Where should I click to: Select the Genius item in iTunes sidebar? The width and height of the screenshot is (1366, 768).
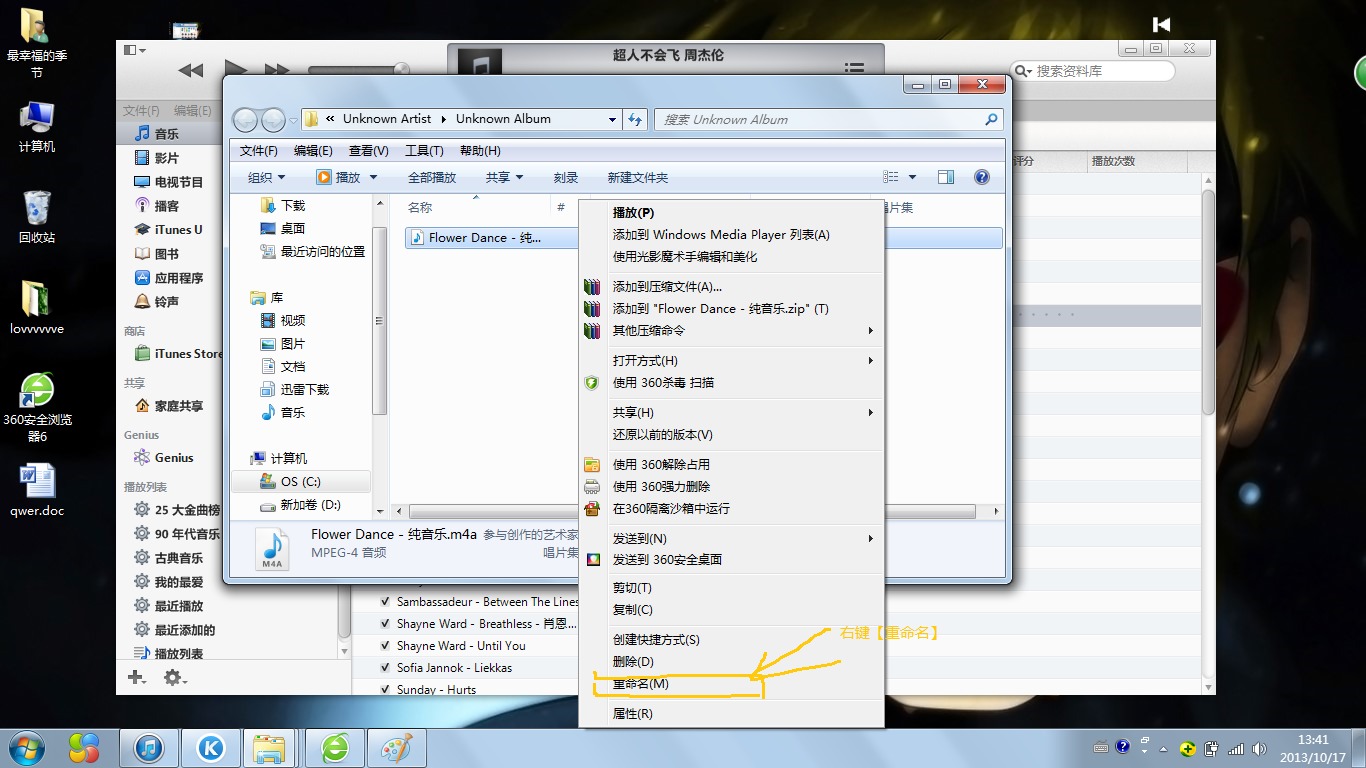point(166,458)
